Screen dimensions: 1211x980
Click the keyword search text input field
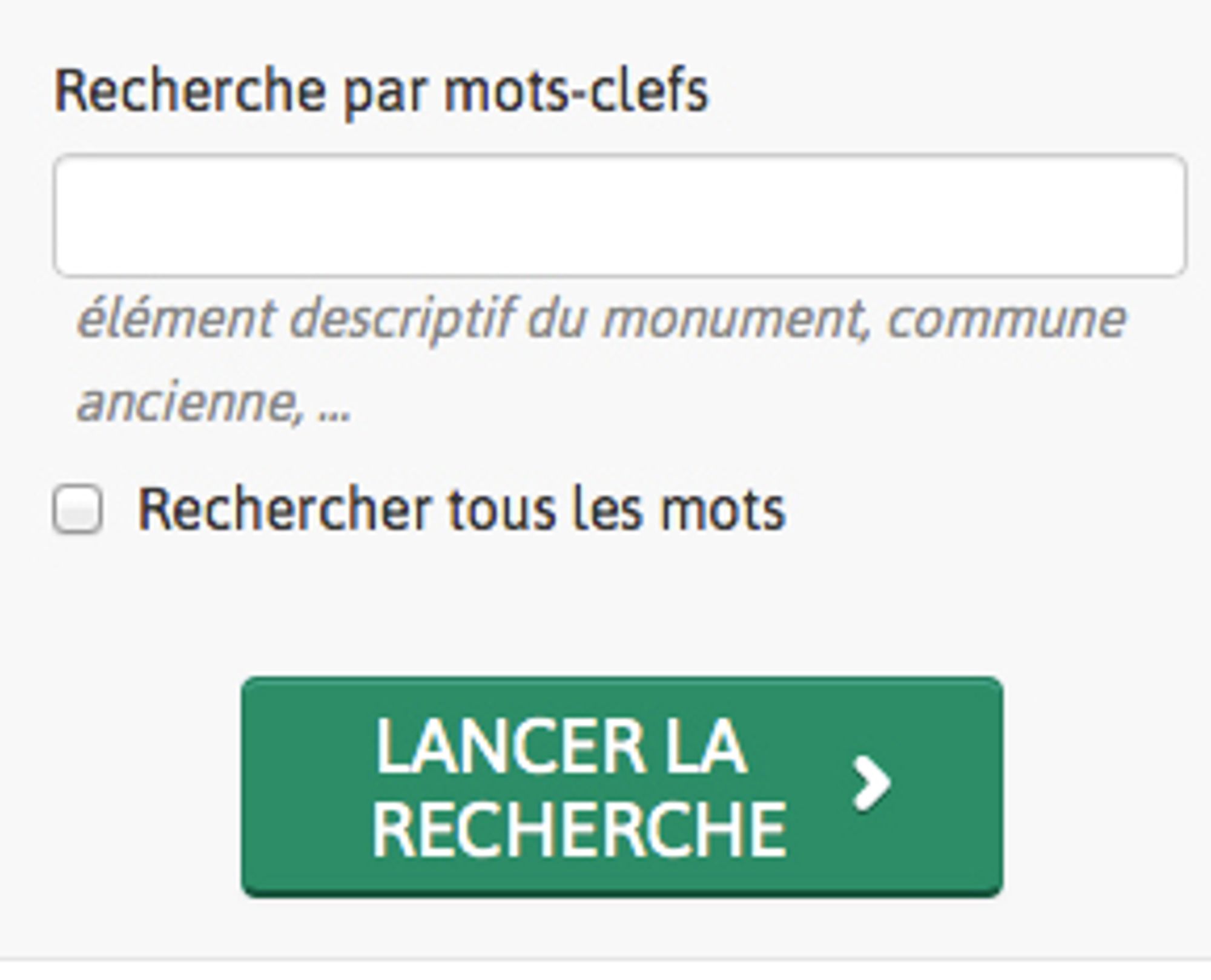(x=619, y=216)
